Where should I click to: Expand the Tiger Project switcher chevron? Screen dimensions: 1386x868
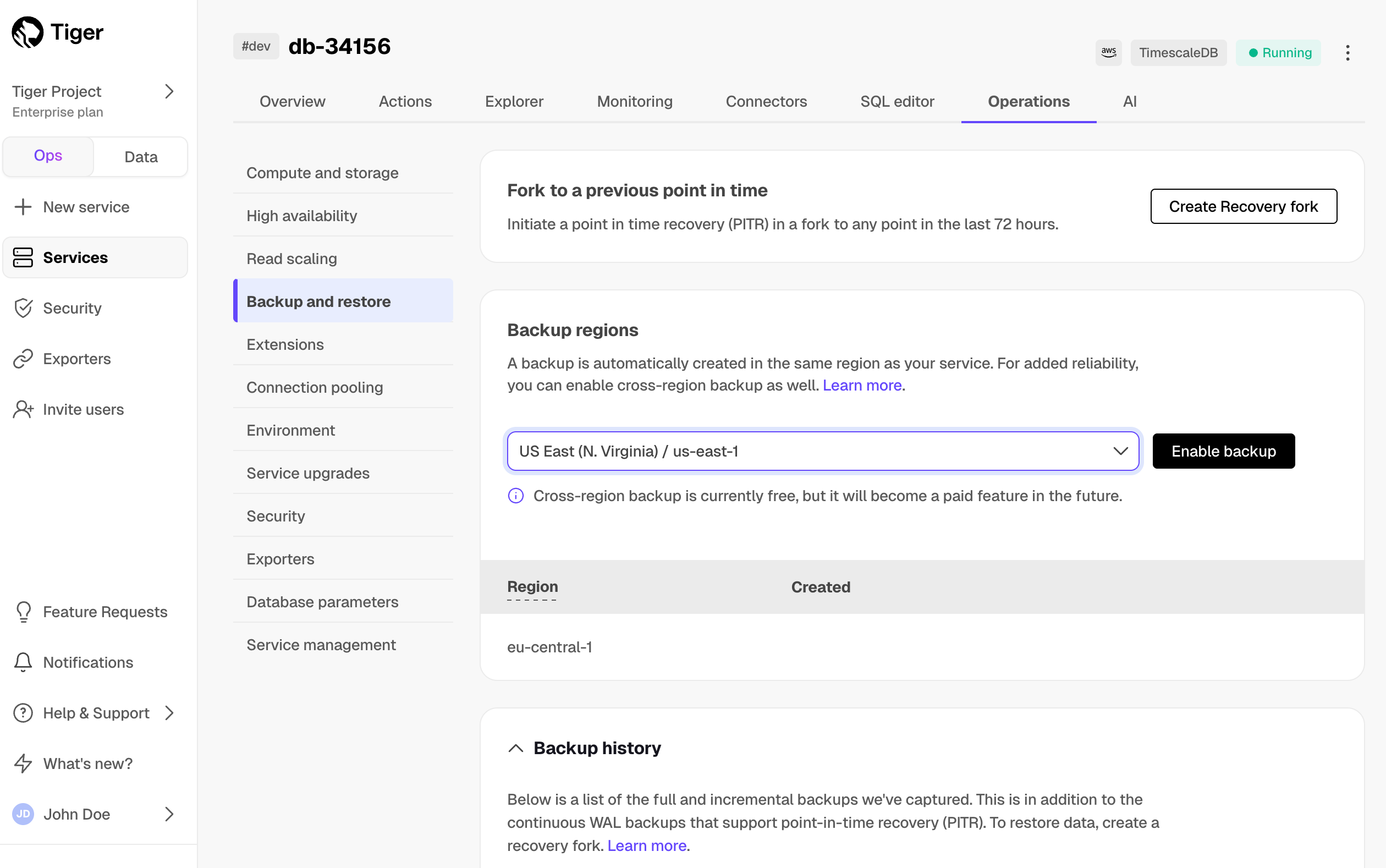click(x=169, y=91)
